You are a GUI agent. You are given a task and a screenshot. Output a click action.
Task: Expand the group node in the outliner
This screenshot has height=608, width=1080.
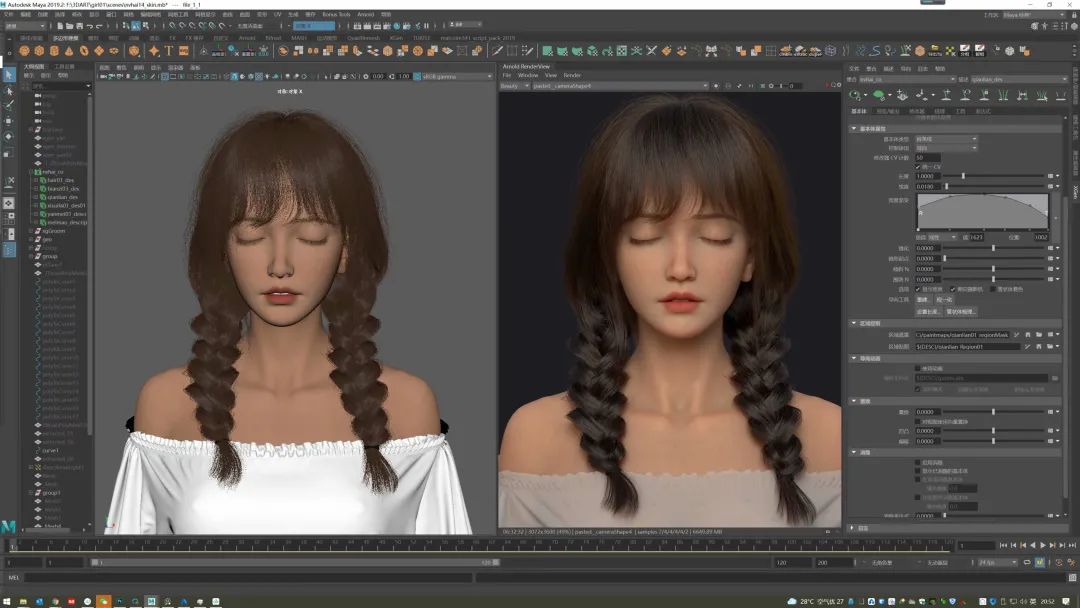pos(32,256)
